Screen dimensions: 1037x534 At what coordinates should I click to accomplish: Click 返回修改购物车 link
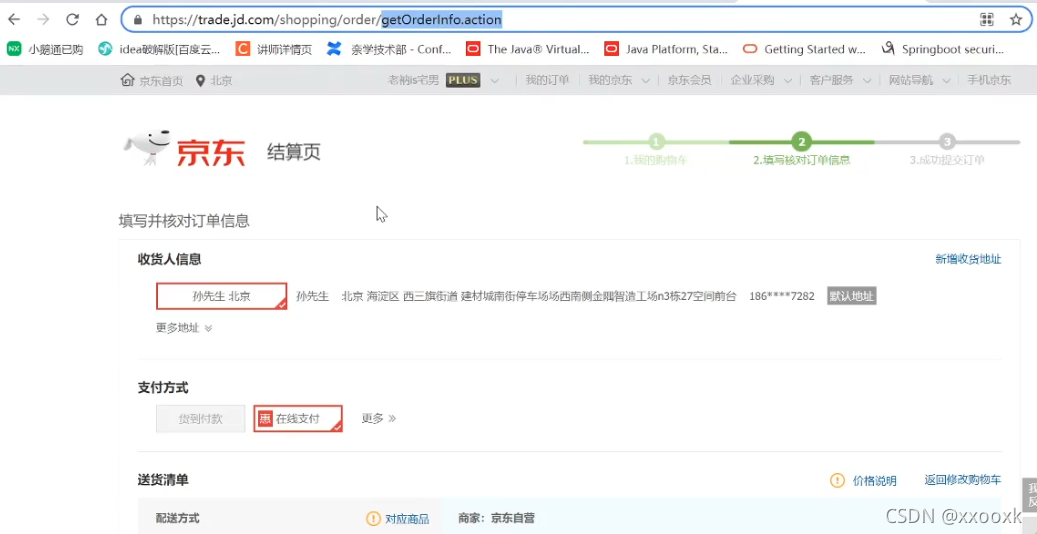coord(963,480)
